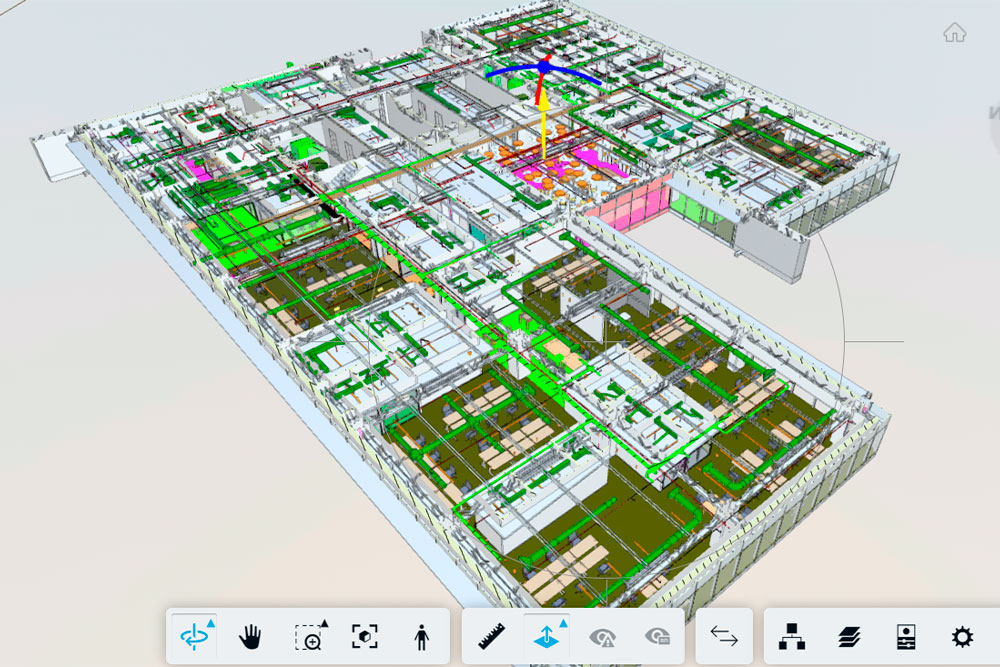The height and width of the screenshot is (667, 1000).
Task: Open the Layers panel
Action: (849, 636)
